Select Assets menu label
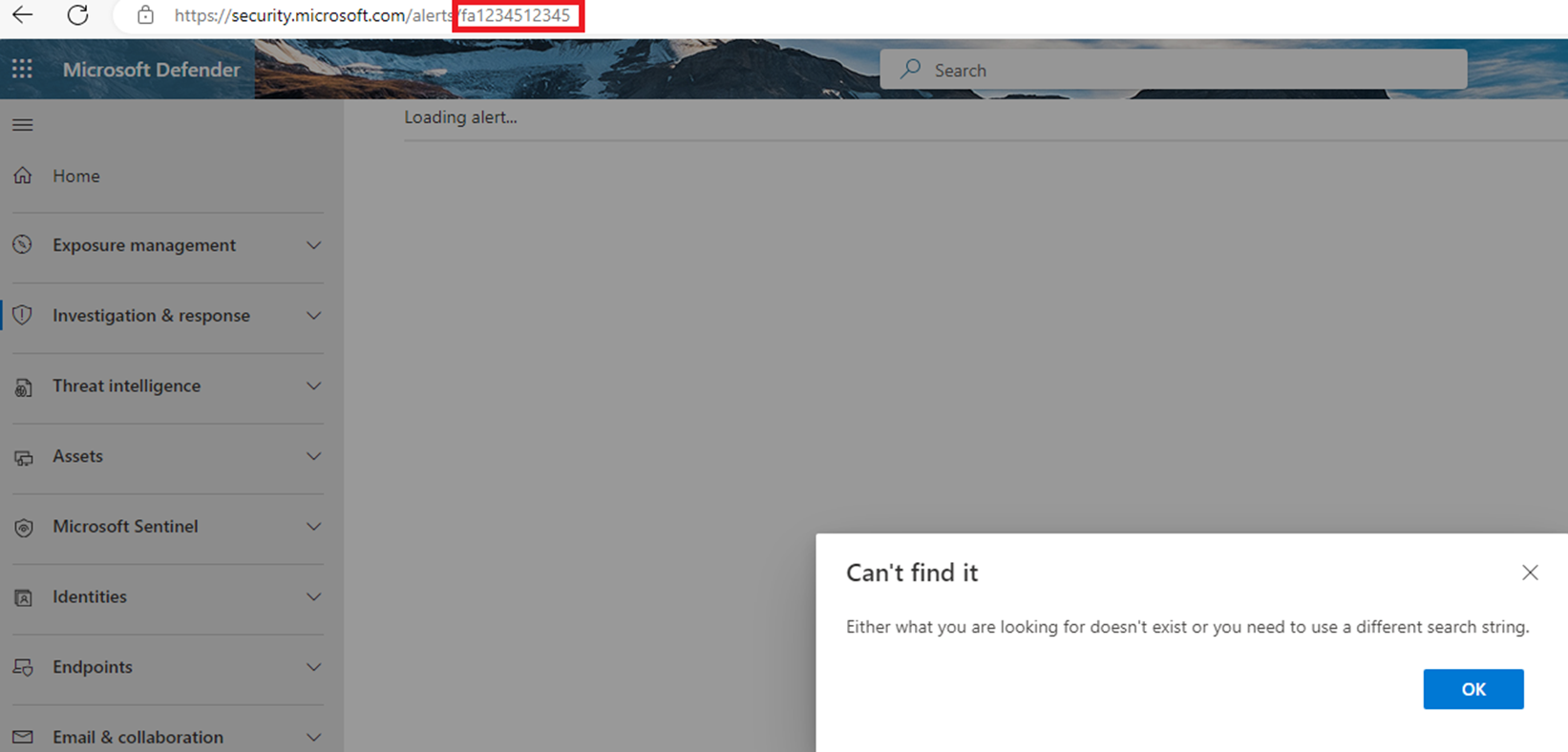 point(77,456)
